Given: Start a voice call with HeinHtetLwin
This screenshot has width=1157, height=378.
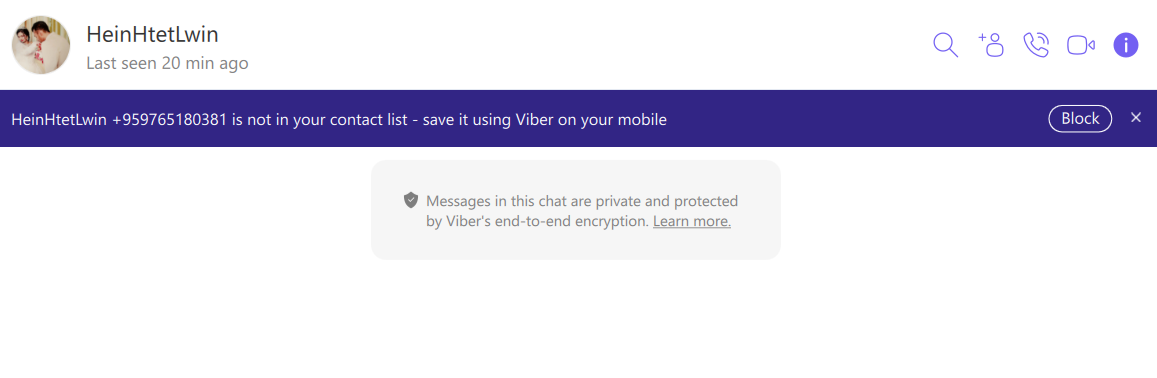Looking at the screenshot, I should coord(1036,45).
